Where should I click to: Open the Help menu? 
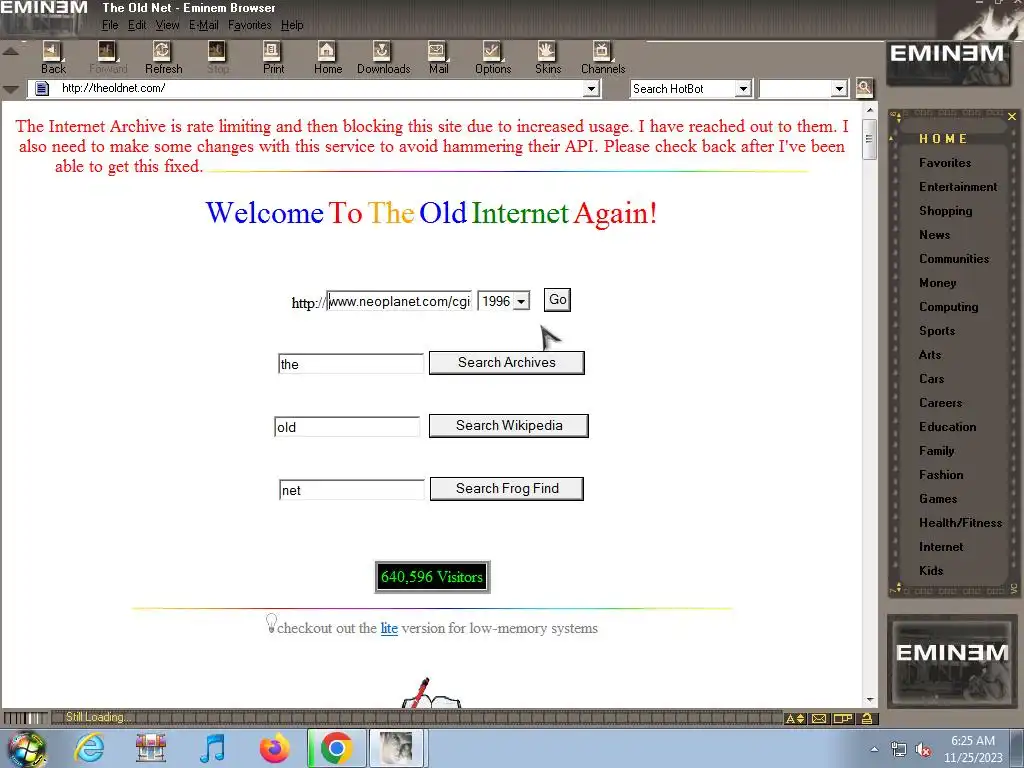pyautogui.click(x=292, y=25)
